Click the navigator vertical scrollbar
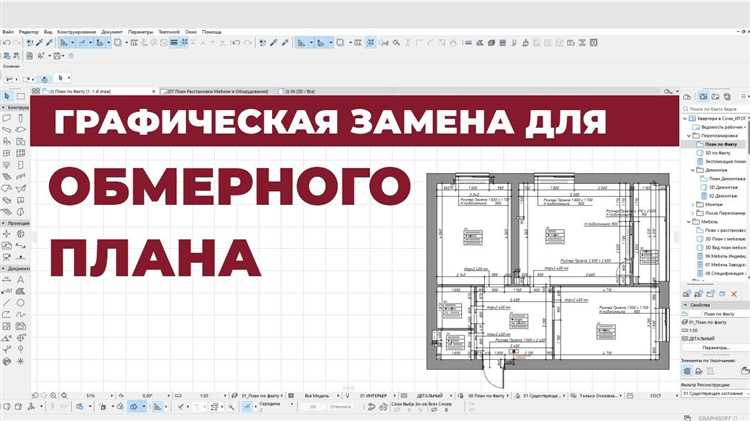Image resolution: width=750 pixels, height=421 pixels. tap(748, 139)
